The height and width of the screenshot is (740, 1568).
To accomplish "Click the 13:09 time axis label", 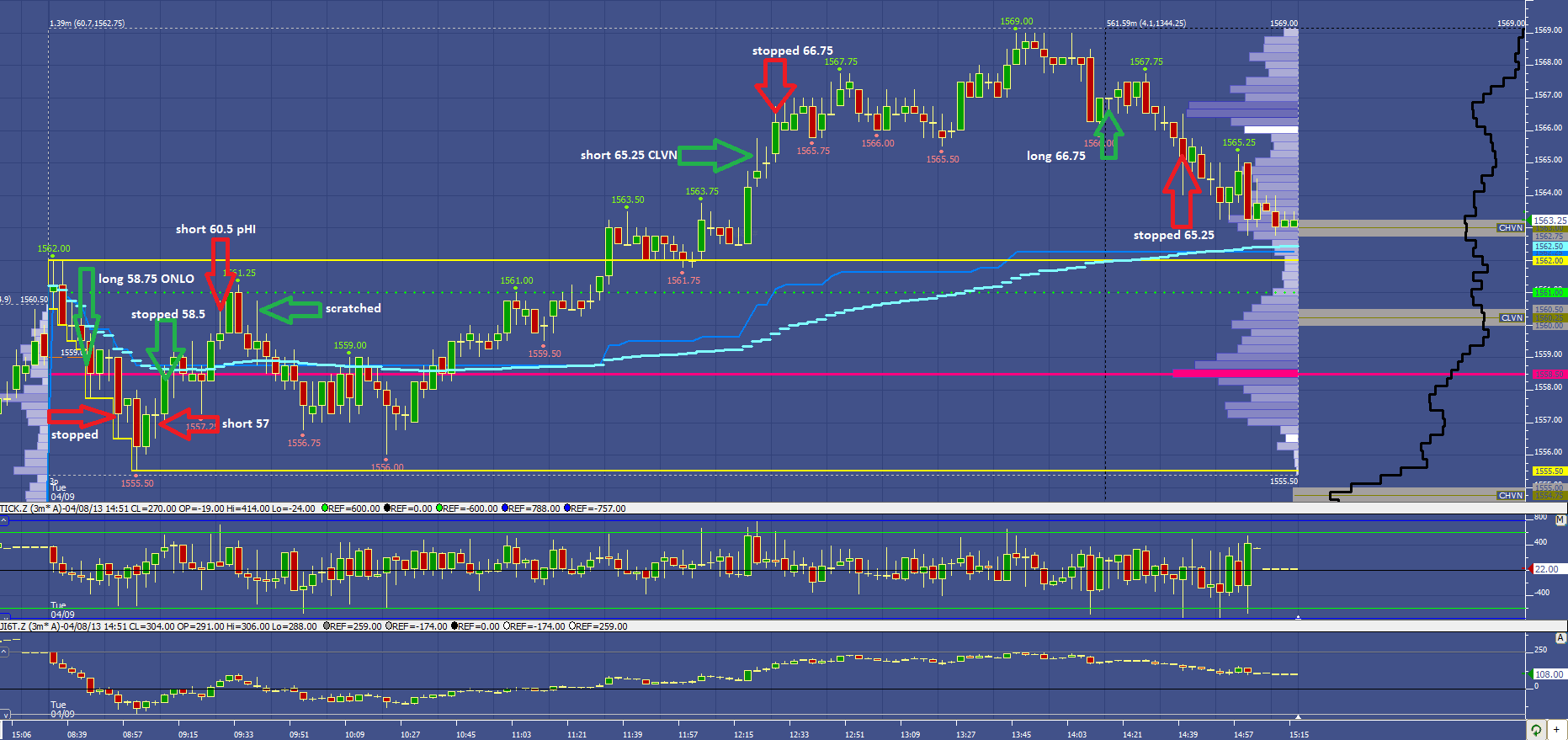I will [911, 735].
